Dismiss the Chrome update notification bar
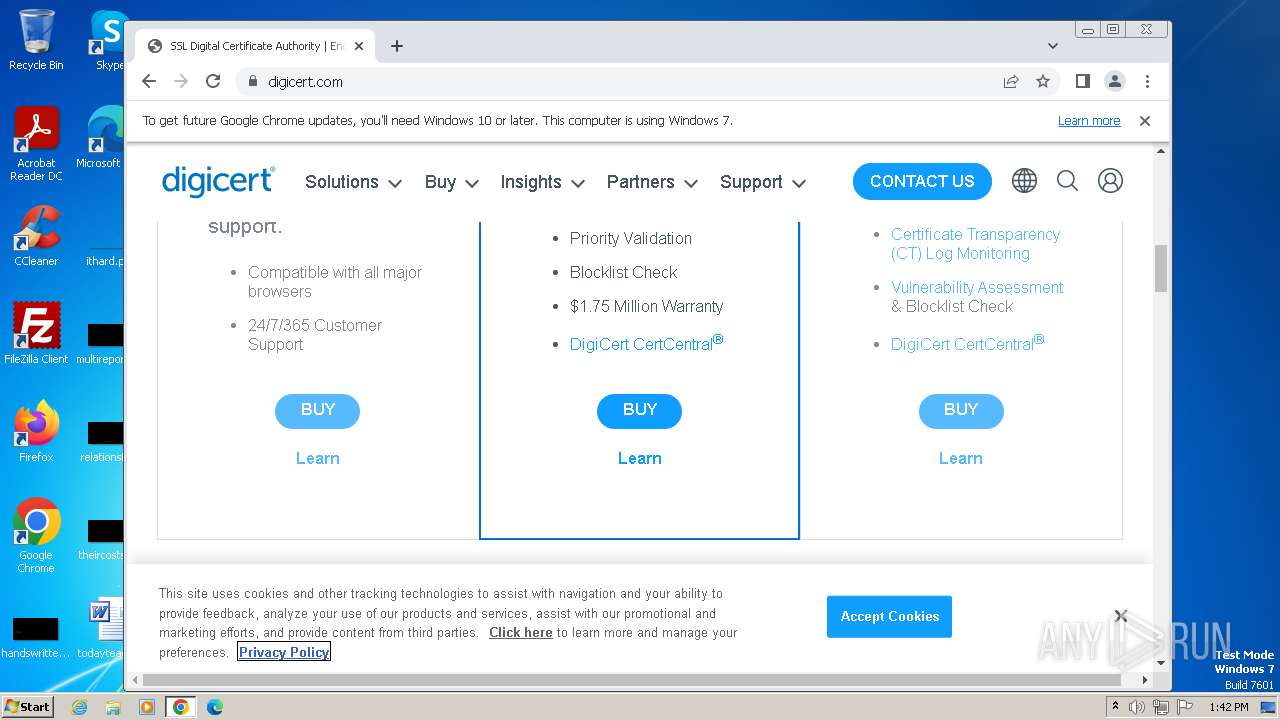The height and width of the screenshot is (720, 1280). coord(1145,120)
